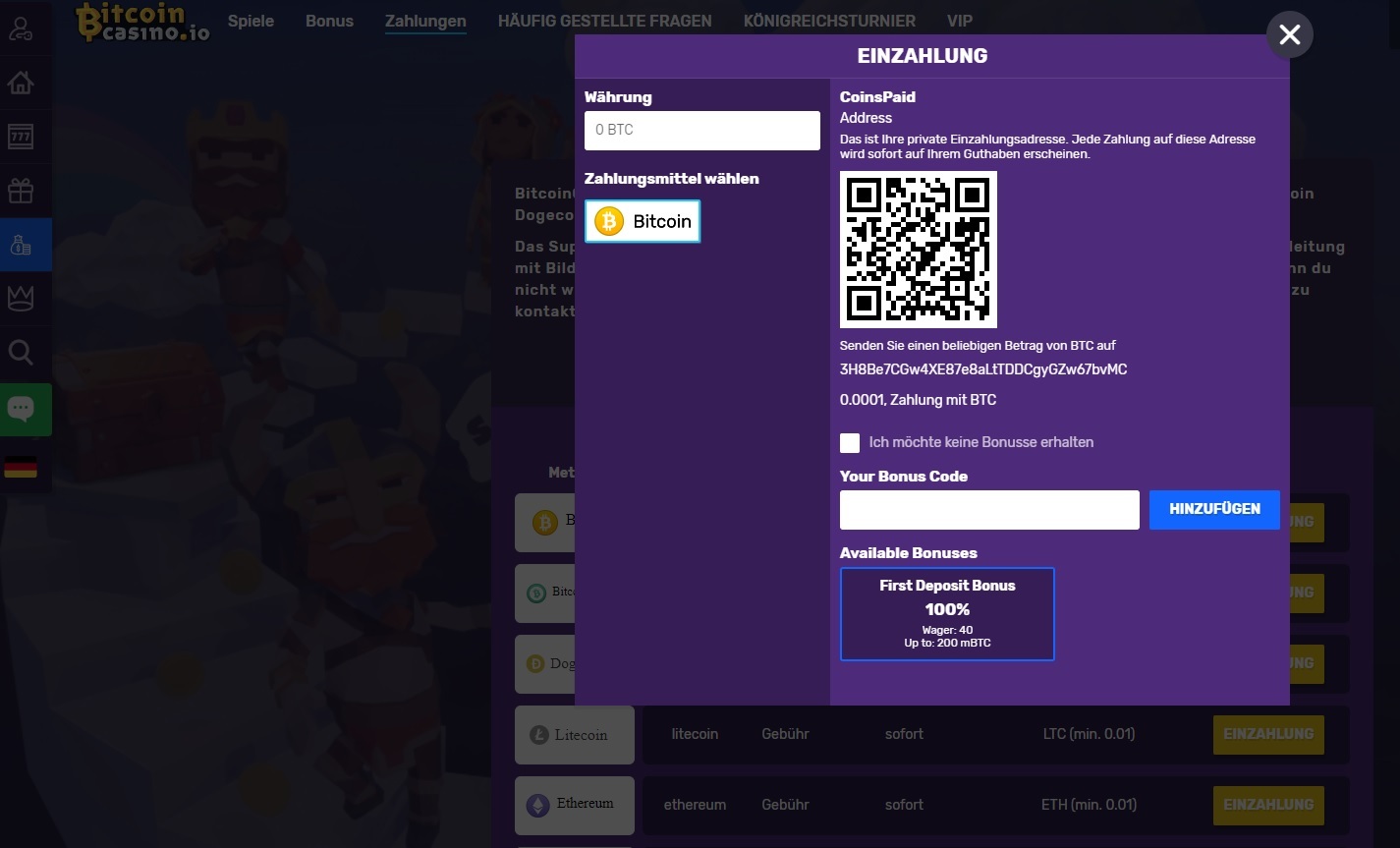Tick 'Ich möchte keine Bonusse erhalten' checkbox
The height and width of the screenshot is (848, 1400).
pyautogui.click(x=850, y=443)
